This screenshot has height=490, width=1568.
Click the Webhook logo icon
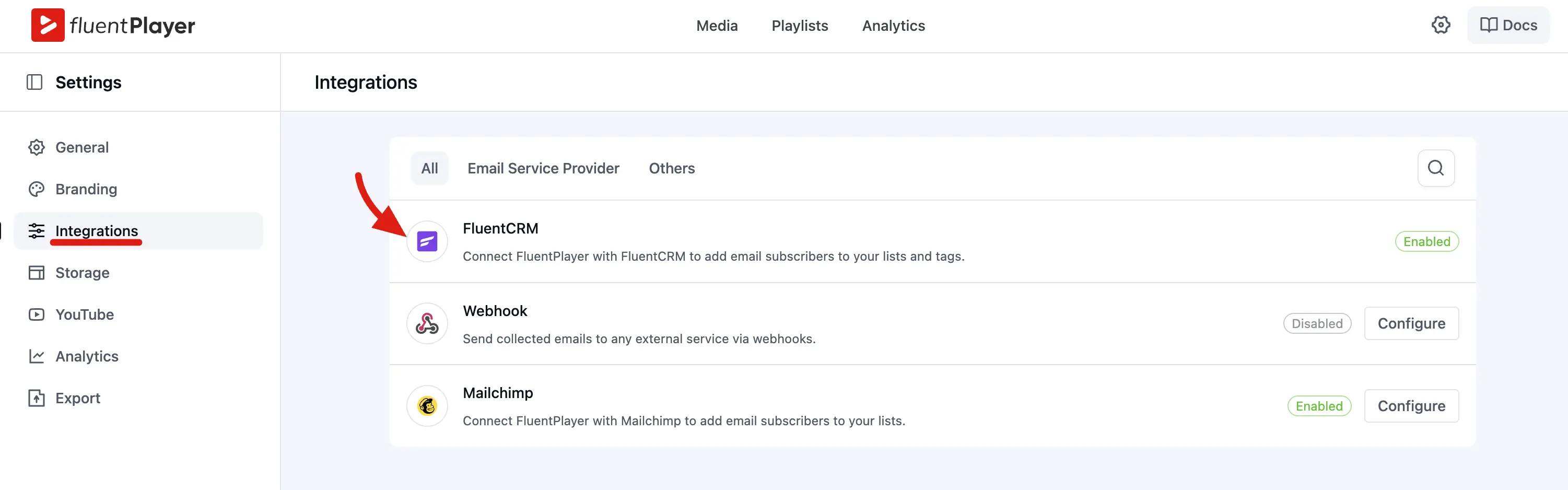point(427,324)
